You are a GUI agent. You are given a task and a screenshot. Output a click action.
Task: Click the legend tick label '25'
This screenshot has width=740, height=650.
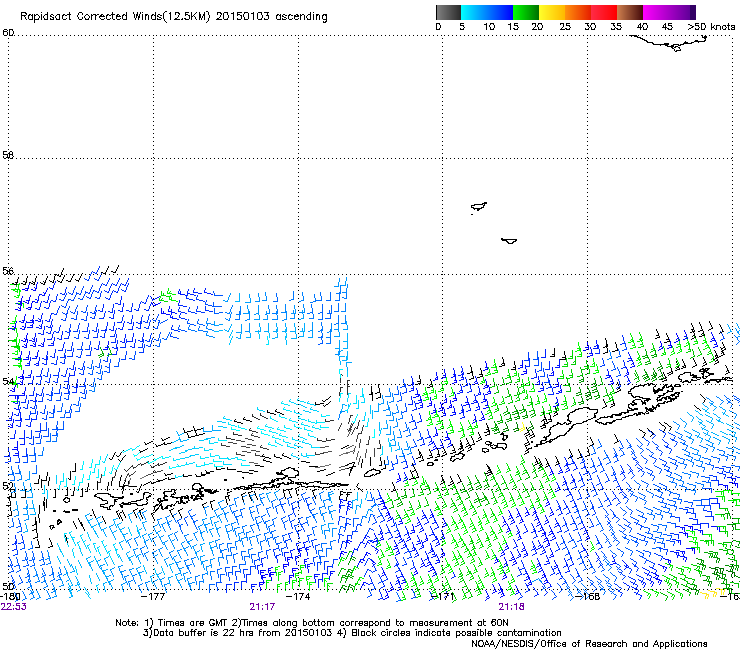[x=565, y=27]
